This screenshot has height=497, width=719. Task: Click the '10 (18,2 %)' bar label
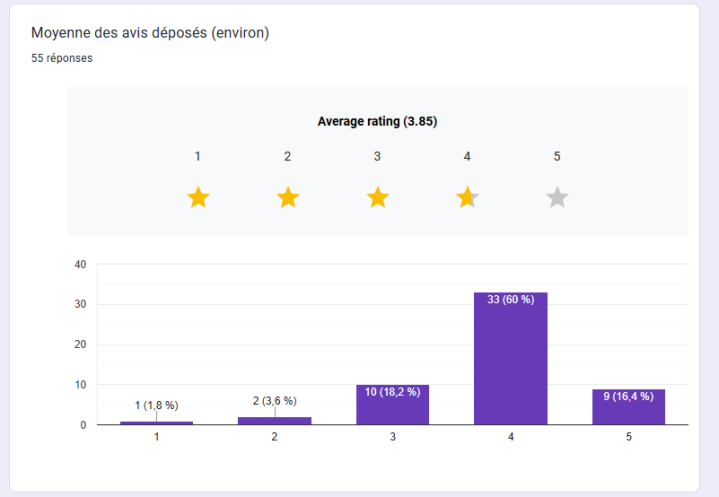[x=392, y=392]
